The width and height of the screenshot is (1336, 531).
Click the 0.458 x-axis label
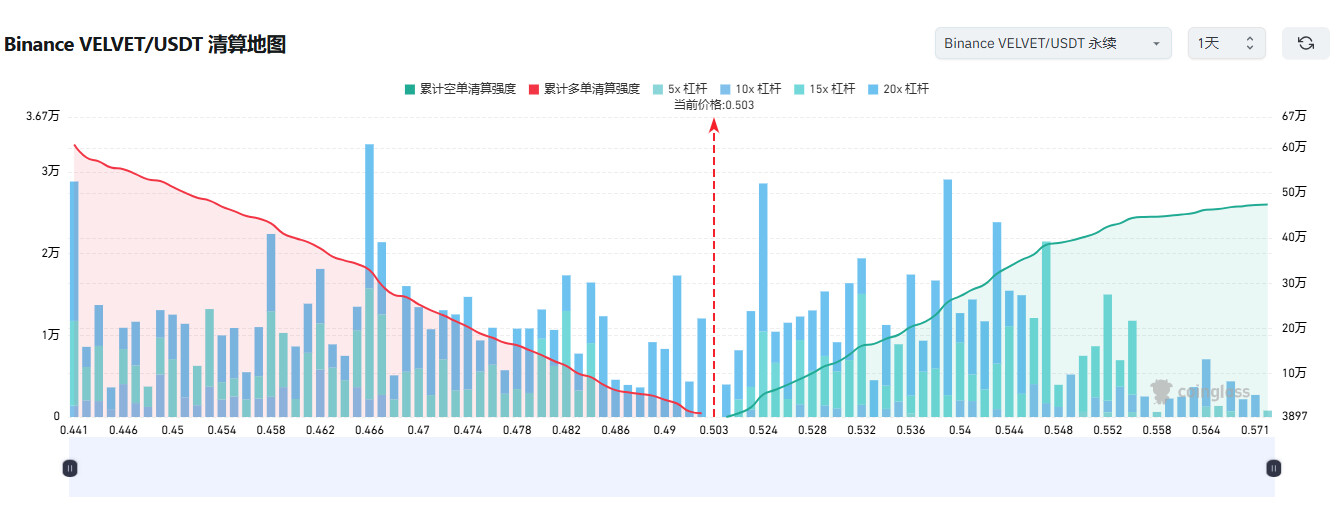pos(271,430)
